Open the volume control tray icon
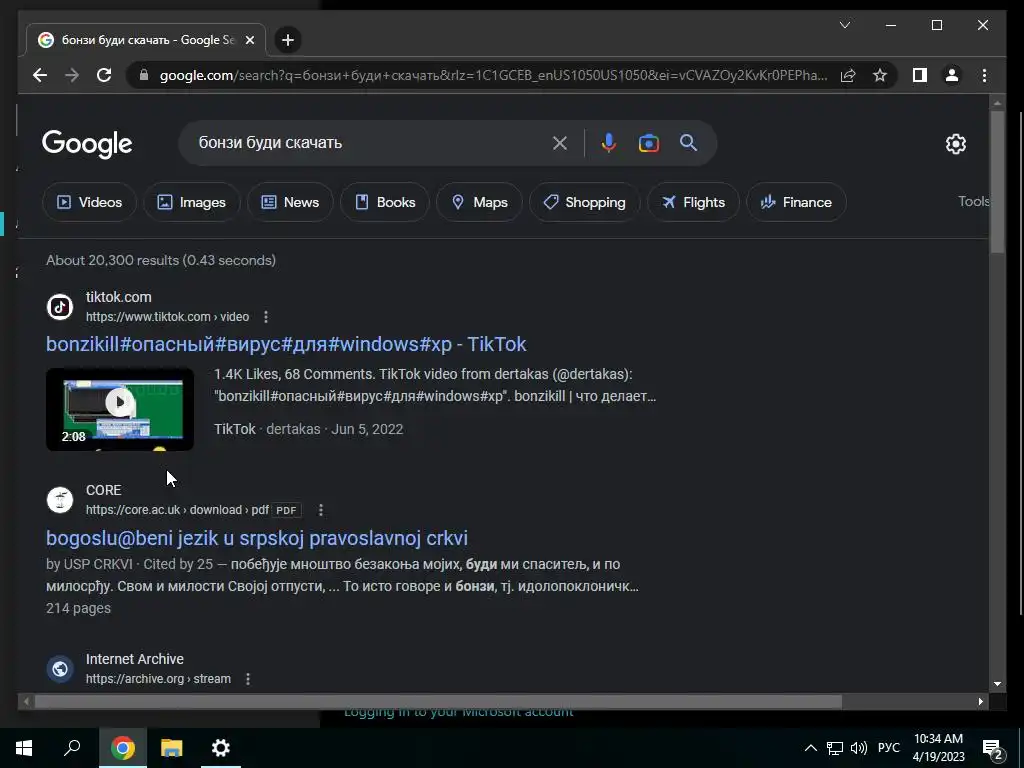 pos(859,748)
